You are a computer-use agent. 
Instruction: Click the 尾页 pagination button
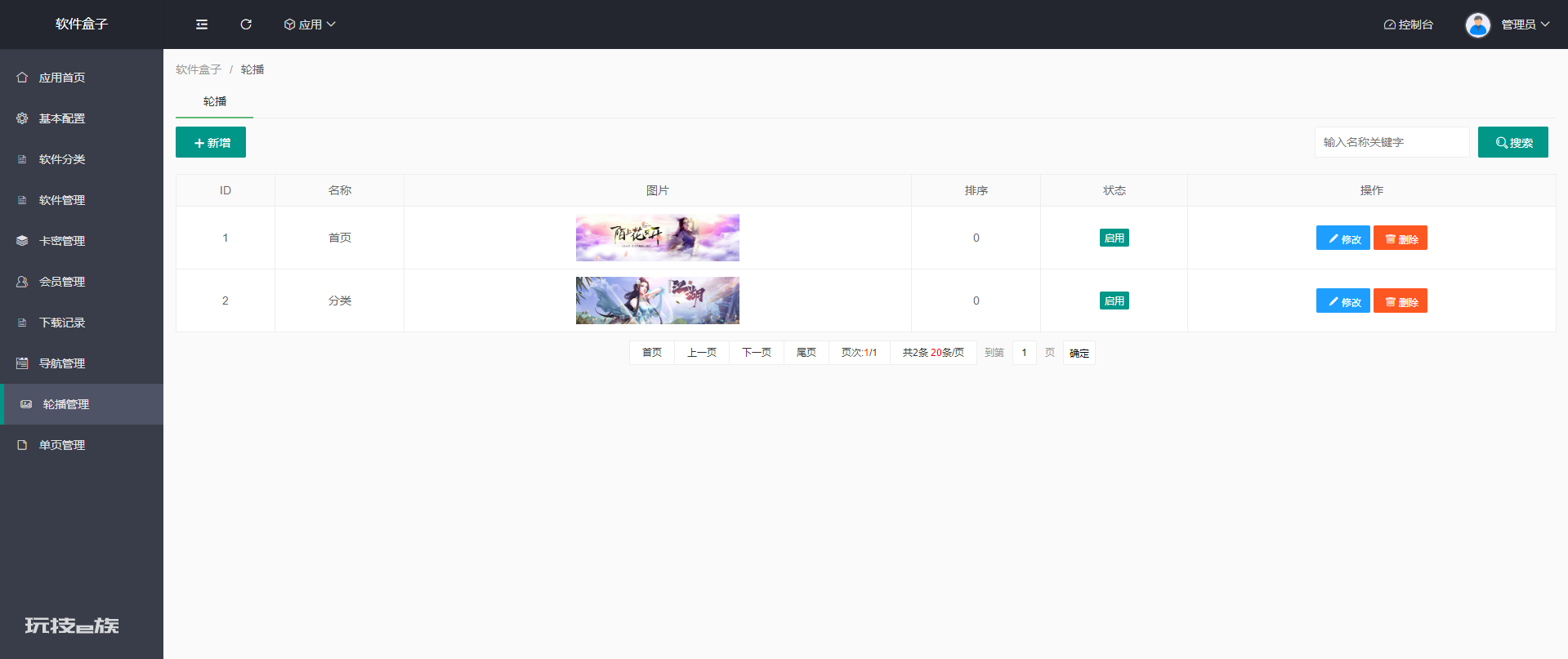806,353
